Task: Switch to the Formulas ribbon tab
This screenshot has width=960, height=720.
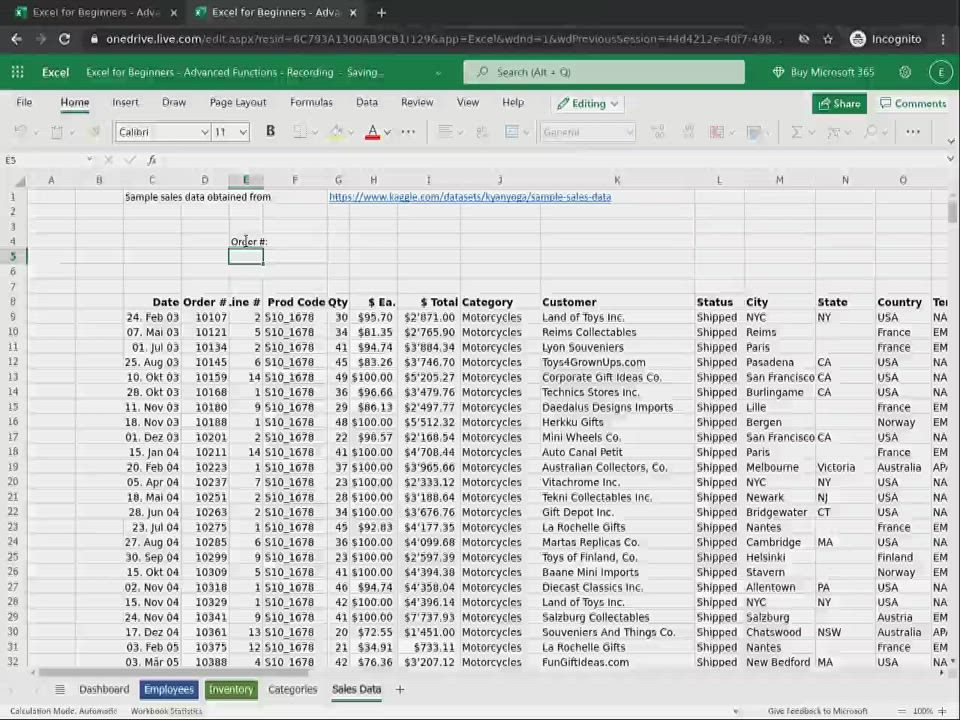Action: [311, 102]
